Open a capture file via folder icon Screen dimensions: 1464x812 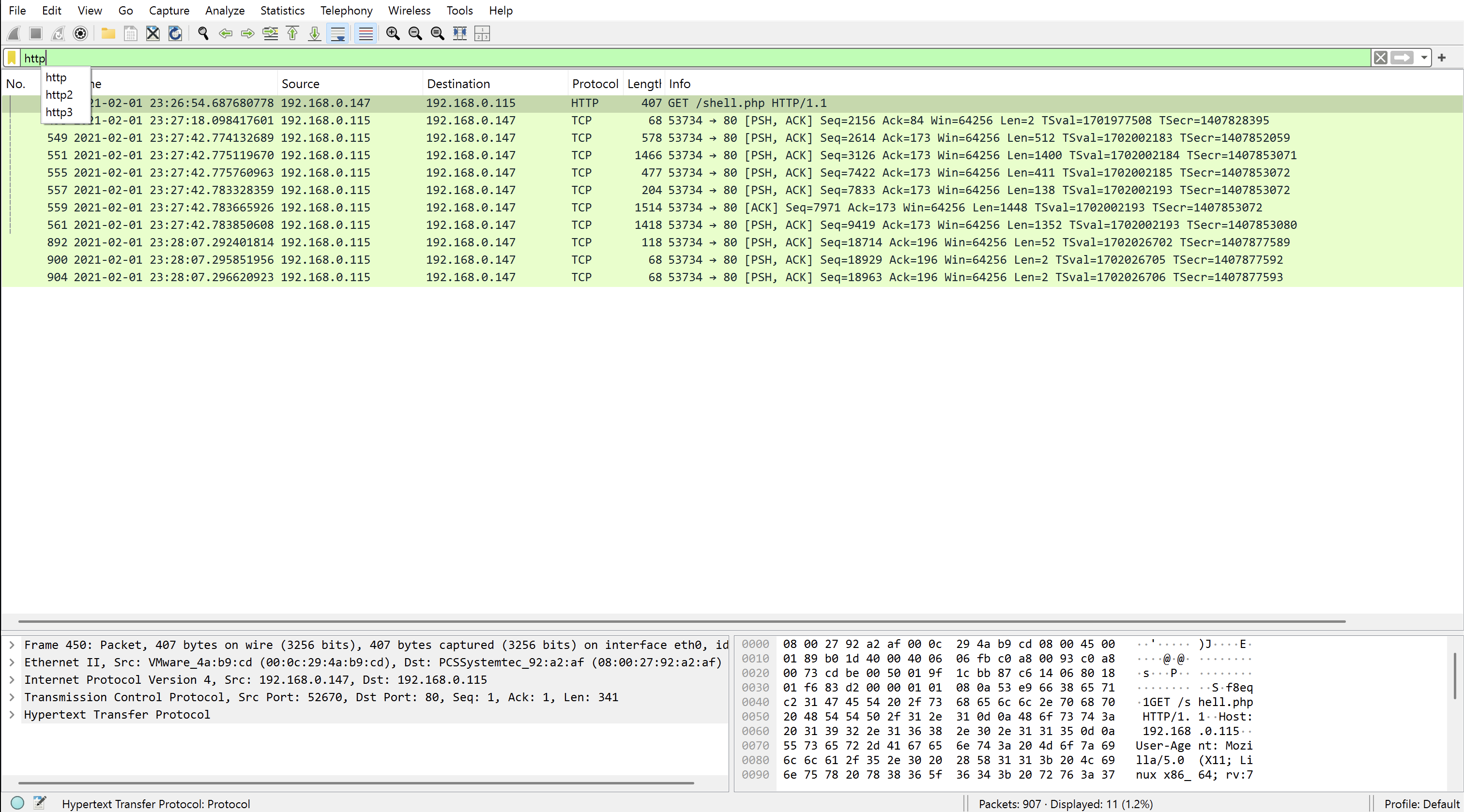coord(108,33)
